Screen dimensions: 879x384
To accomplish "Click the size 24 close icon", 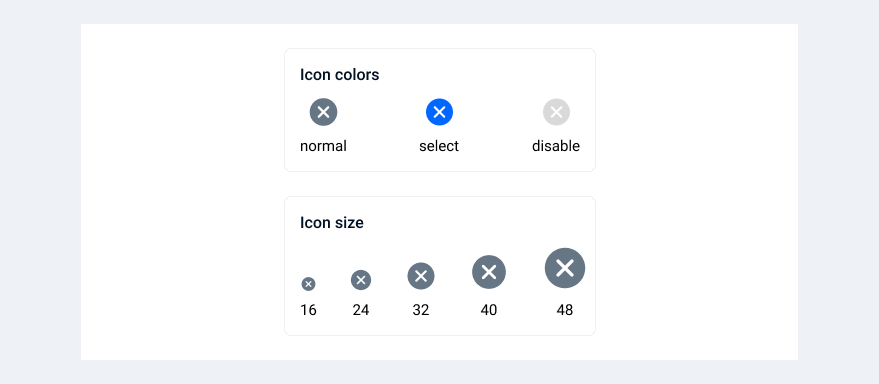I will [361, 280].
